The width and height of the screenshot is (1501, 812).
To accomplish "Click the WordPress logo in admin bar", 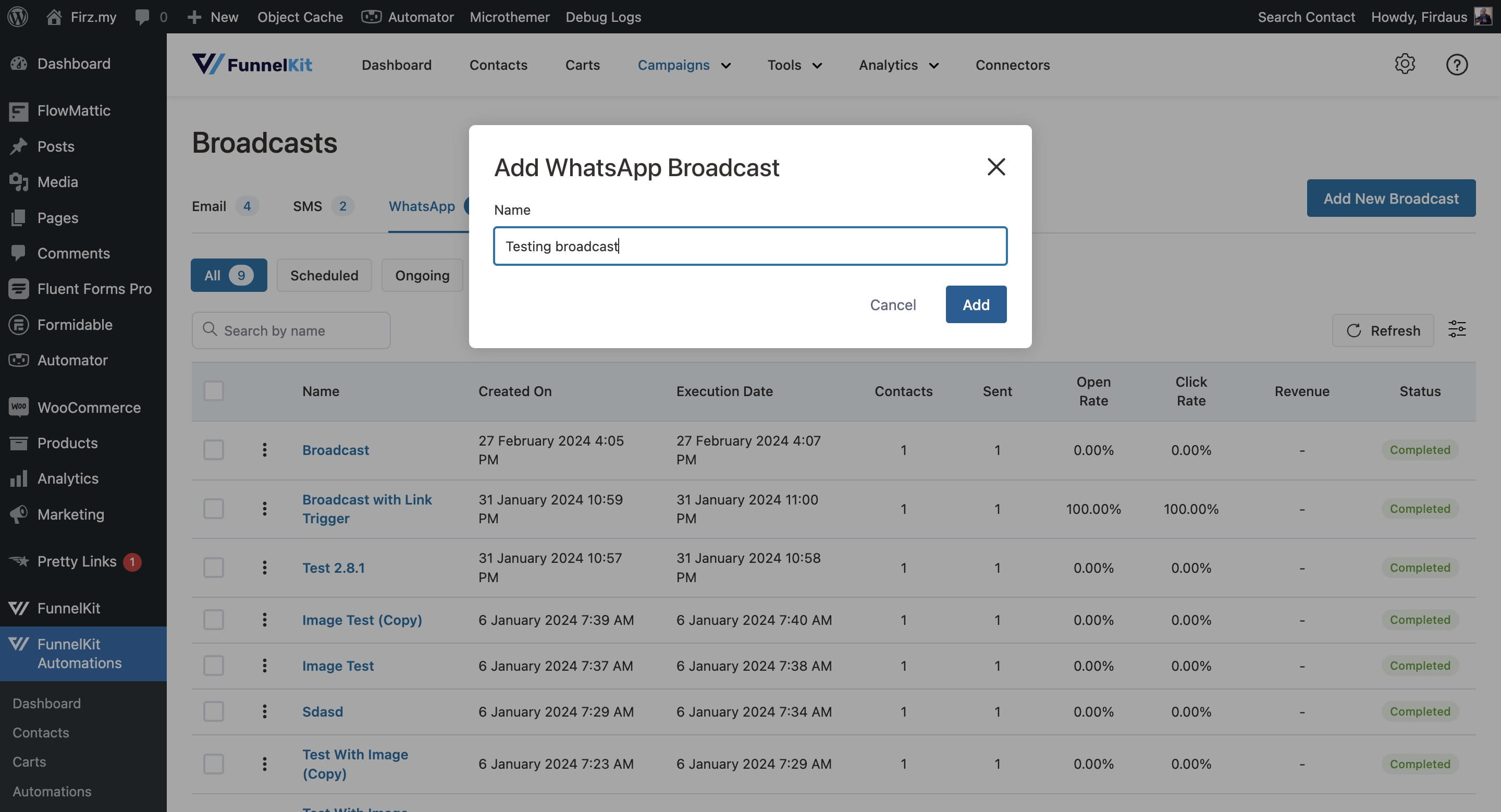I will (x=18, y=16).
